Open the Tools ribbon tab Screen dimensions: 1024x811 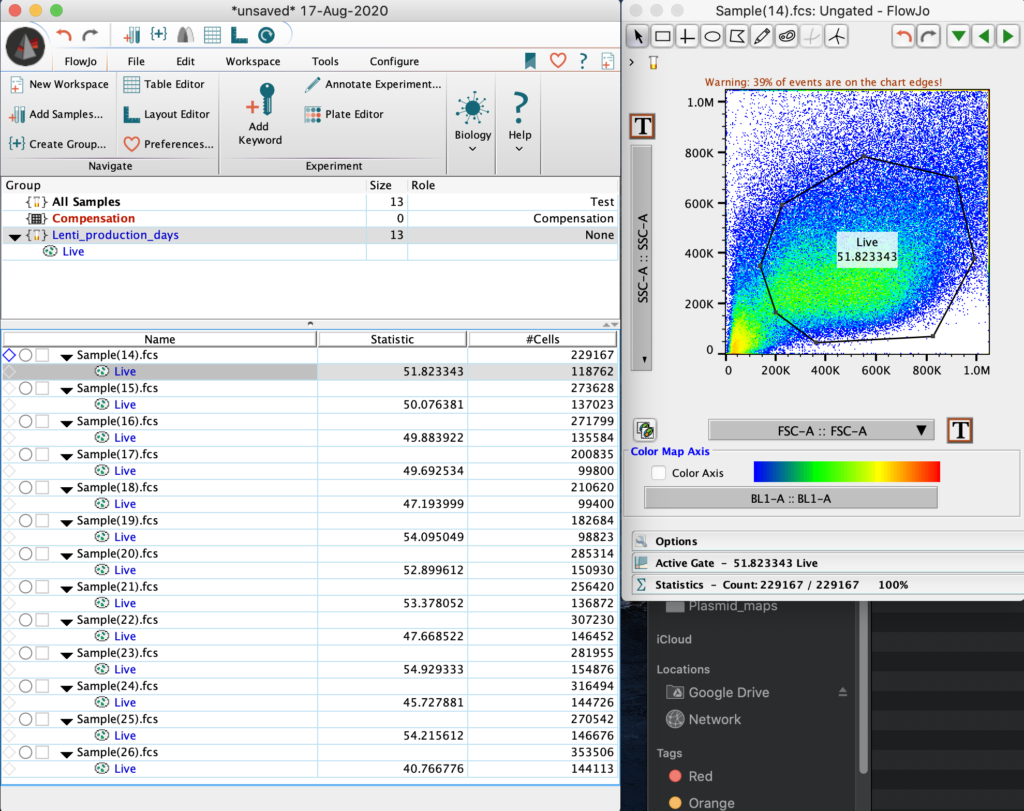pos(325,61)
